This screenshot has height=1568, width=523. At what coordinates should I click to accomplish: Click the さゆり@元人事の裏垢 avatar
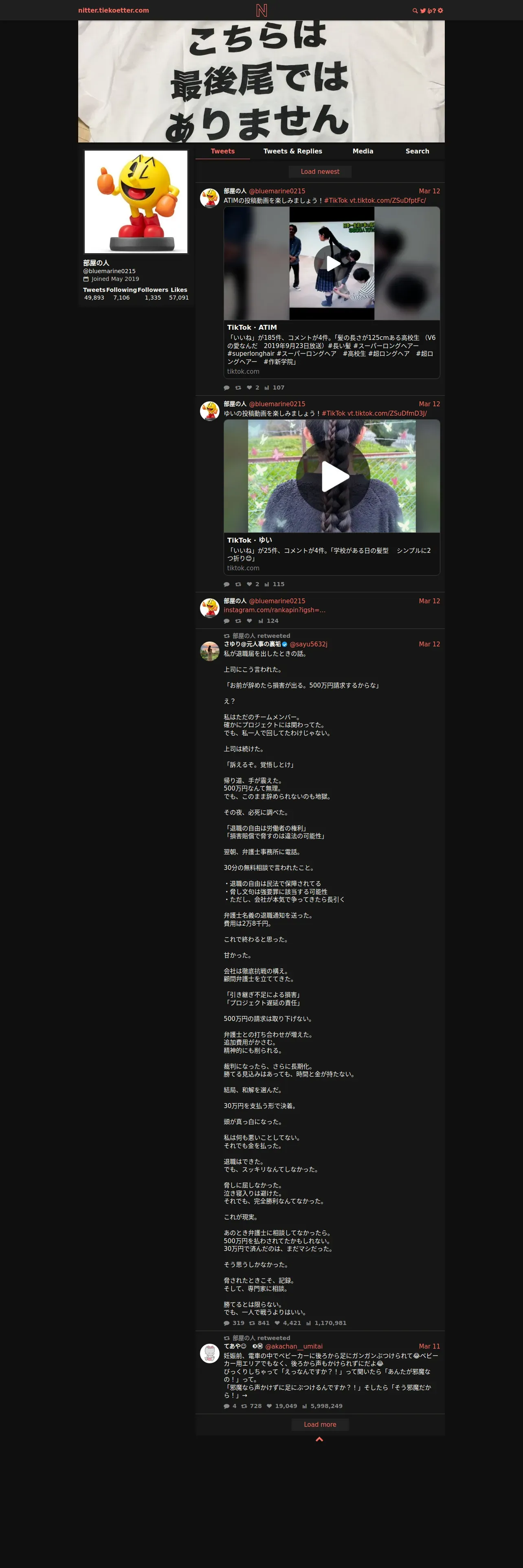(210, 651)
